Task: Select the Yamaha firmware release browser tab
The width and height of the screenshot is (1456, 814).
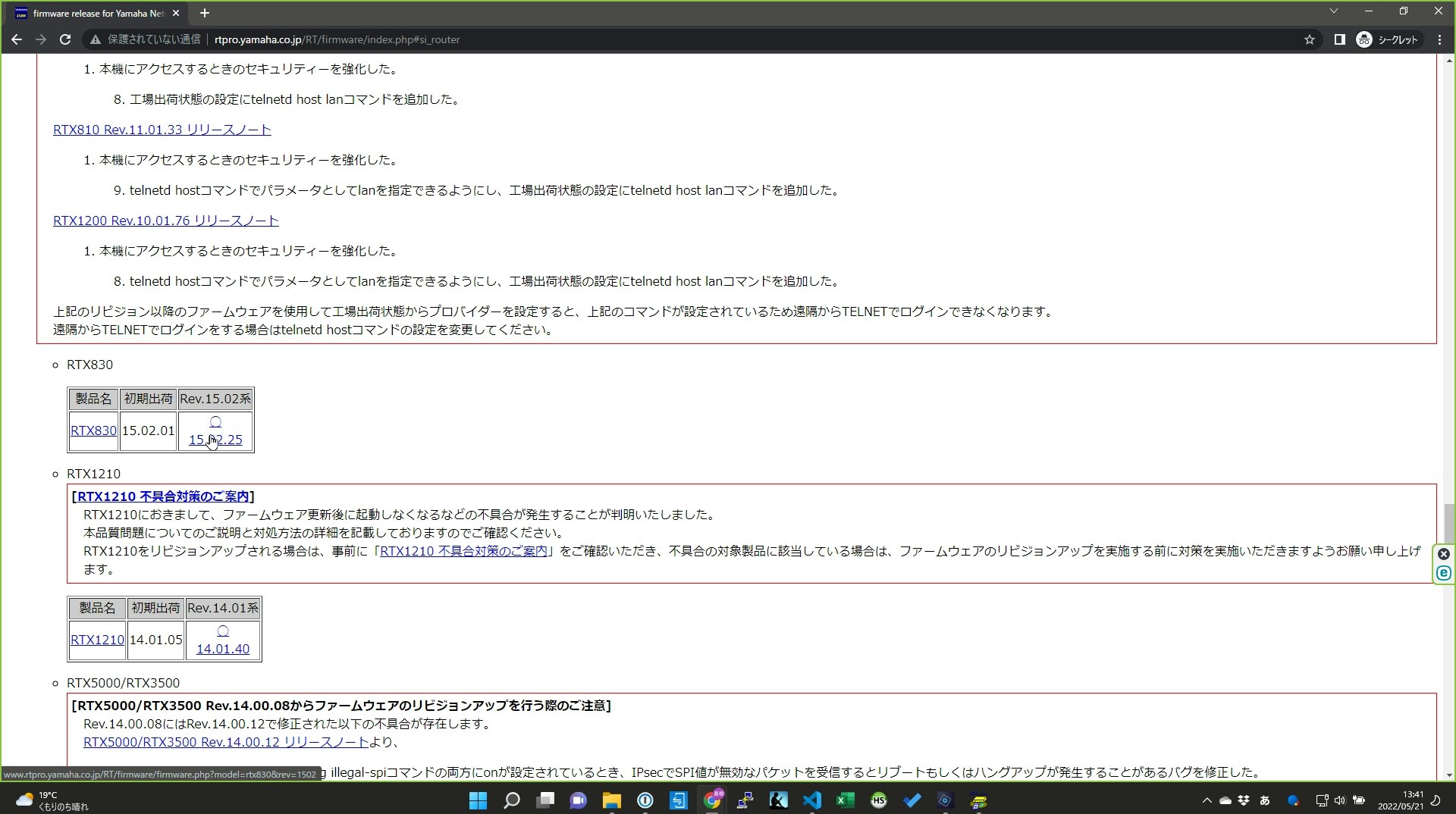Action: [x=99, y=13]
